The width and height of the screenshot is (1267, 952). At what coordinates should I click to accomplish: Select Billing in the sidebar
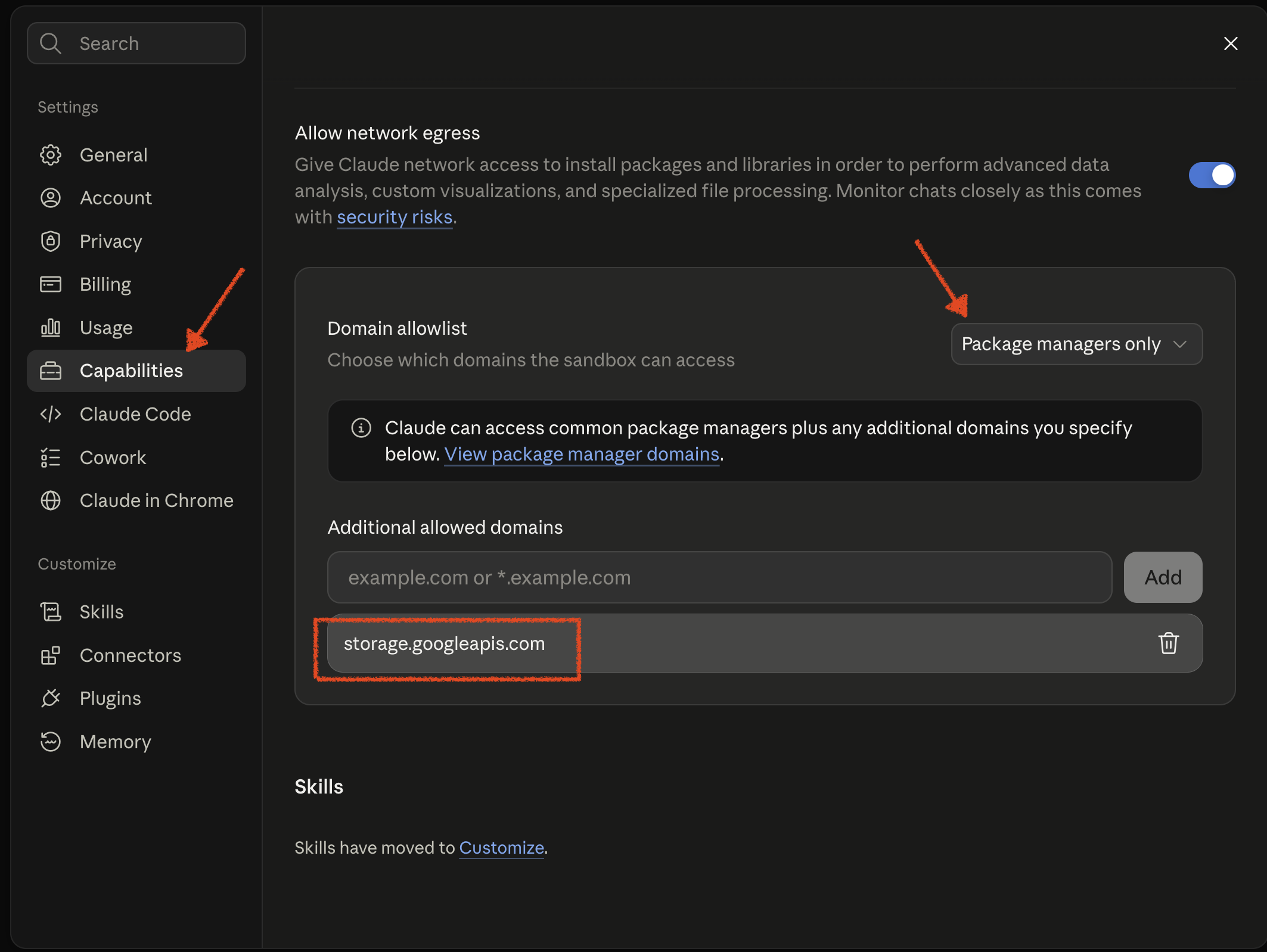pos(136,284)
